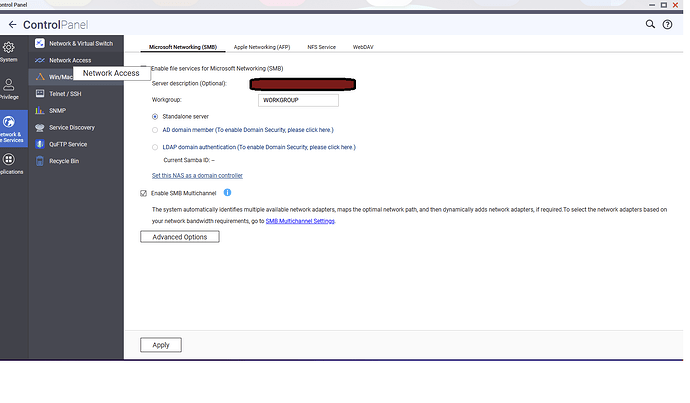The width and height of the screenshot is (690, 403).
Task: Uncheck Enable SMB Multichannel
Action: [x=144, y=193]
